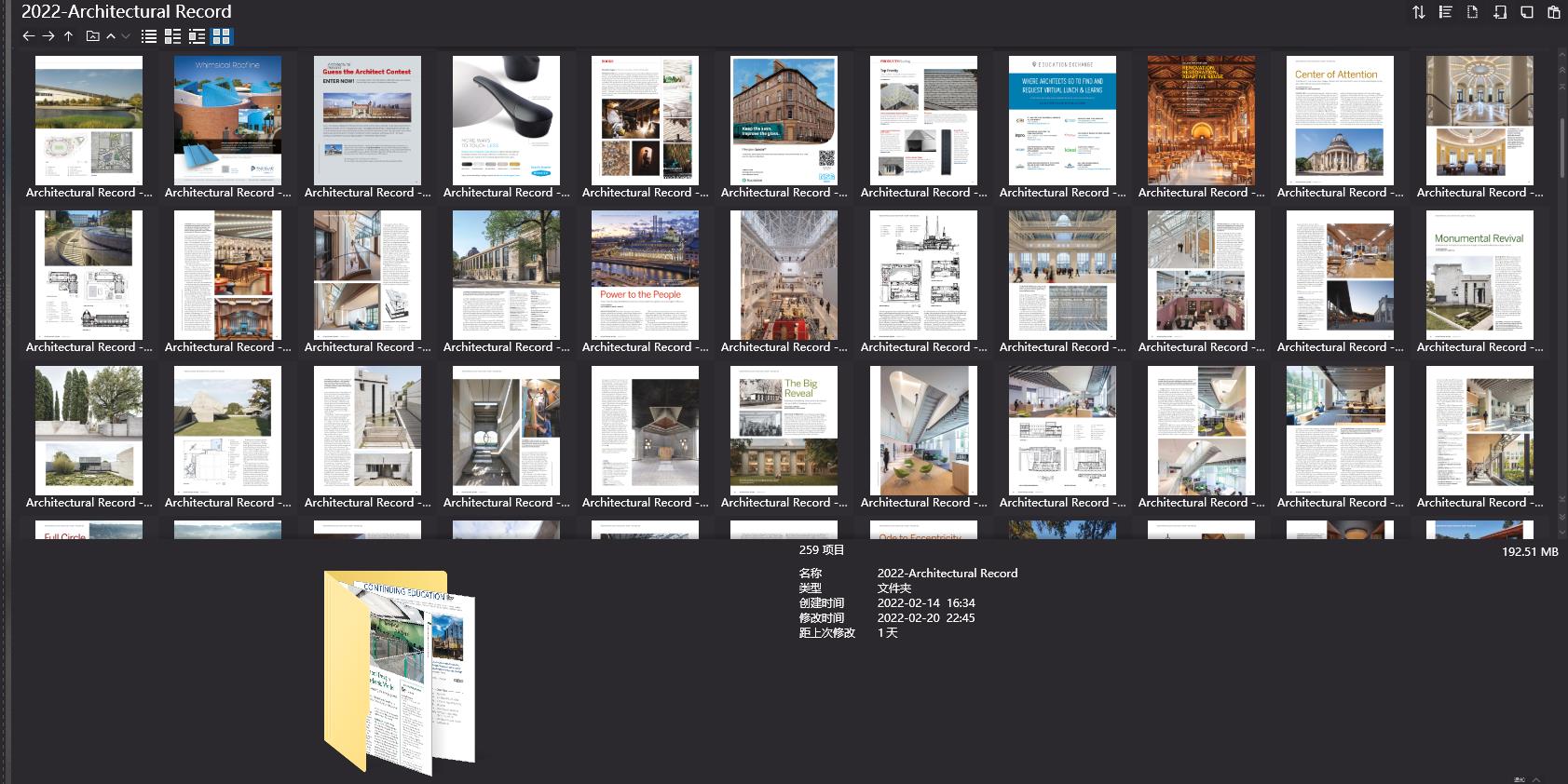
Task: Select the Center of Attention page thumbnail
Action: tap(1340, 120)
